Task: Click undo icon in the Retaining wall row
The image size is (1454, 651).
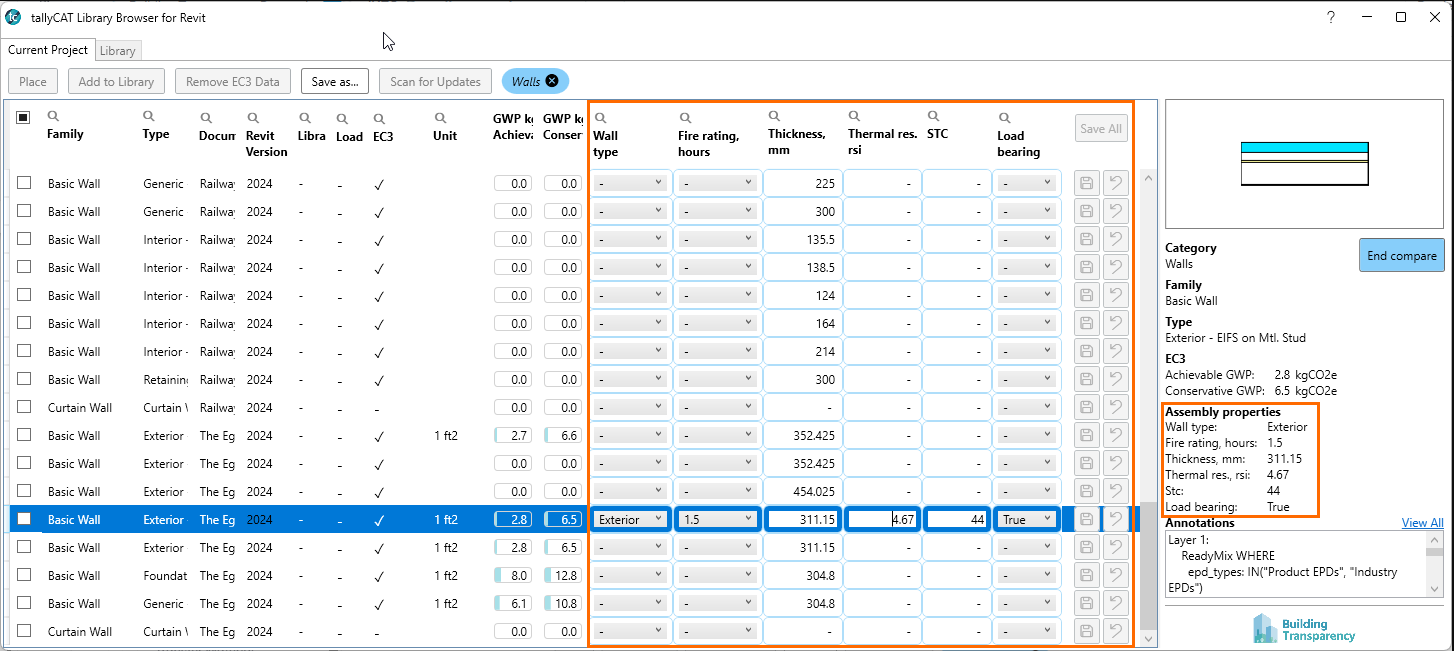Action: click(1116, 379)
